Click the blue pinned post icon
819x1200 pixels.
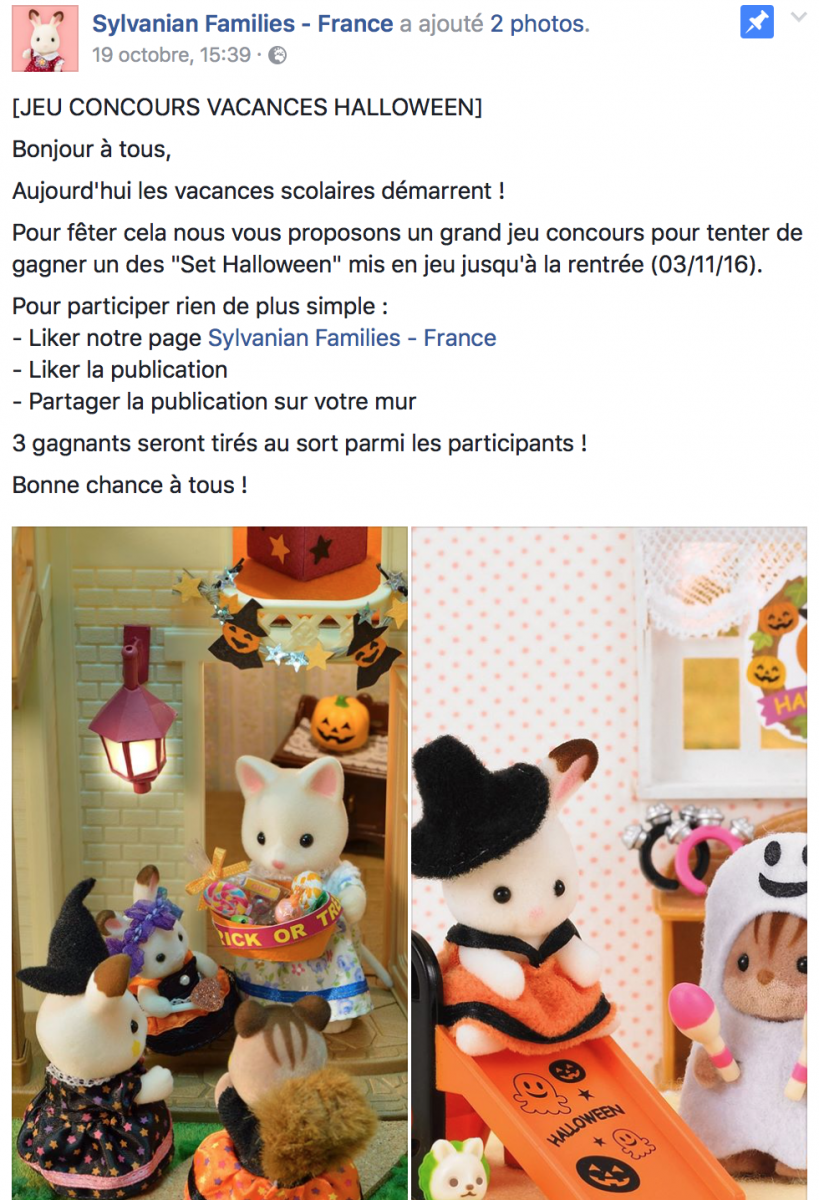point(757,22)
